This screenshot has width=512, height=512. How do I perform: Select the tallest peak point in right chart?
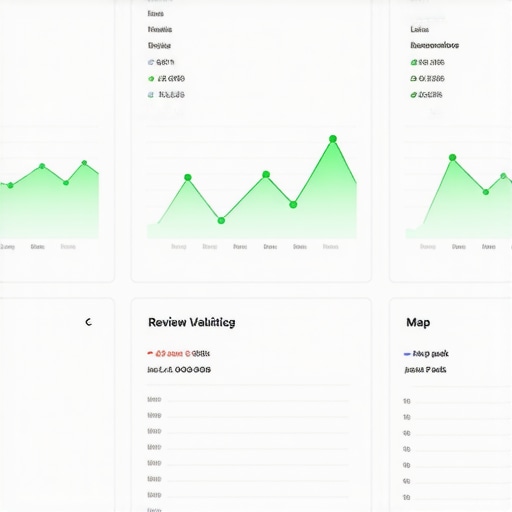(452, 157)
